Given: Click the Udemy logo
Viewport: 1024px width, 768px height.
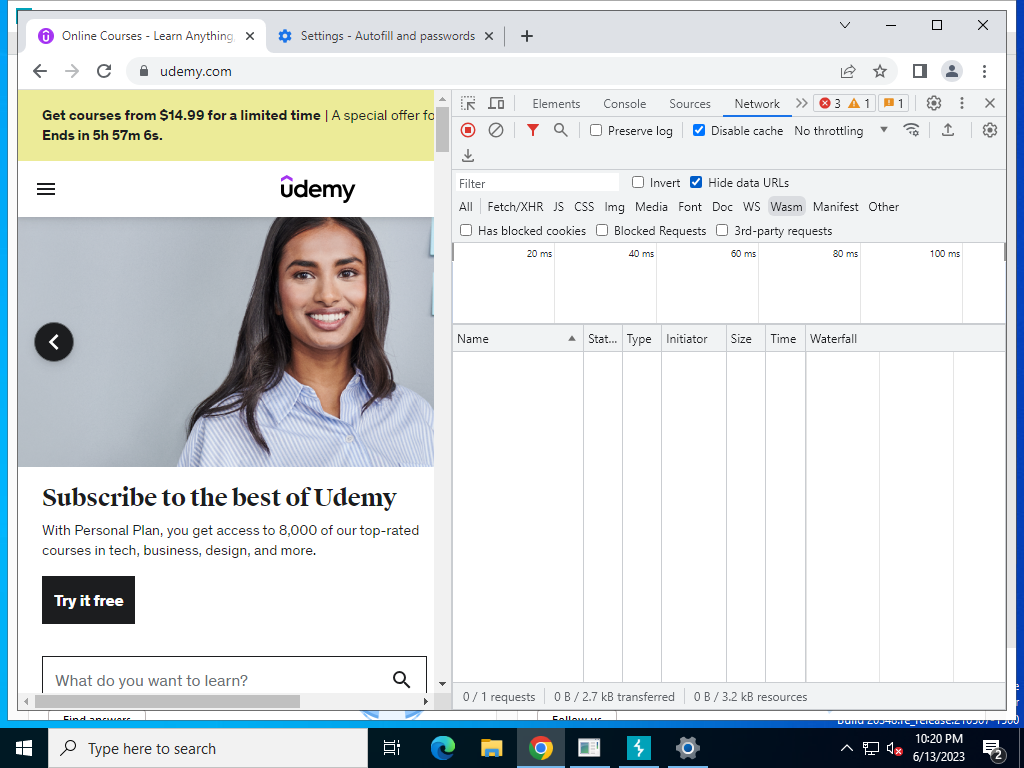Looking at the screenshot, I should (x=318, y=189).
